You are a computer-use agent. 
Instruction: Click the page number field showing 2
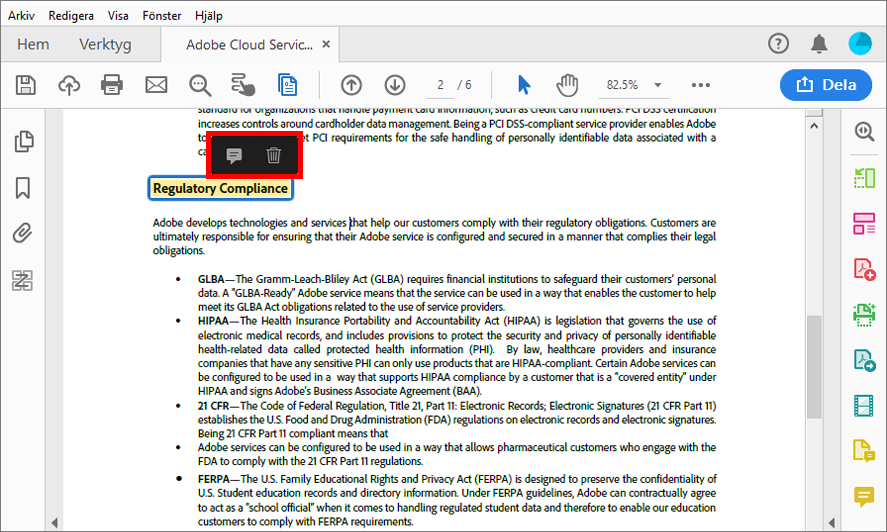[x=440, y=85]
